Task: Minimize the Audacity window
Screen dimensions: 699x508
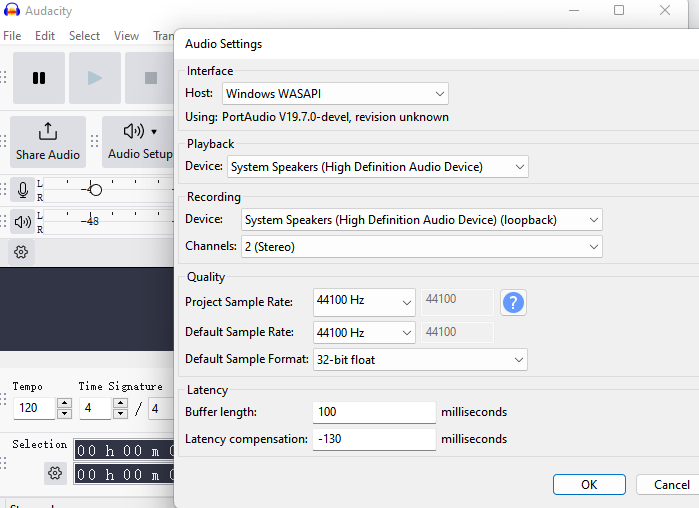Action: pyautogui.click(x=574, y=10)
